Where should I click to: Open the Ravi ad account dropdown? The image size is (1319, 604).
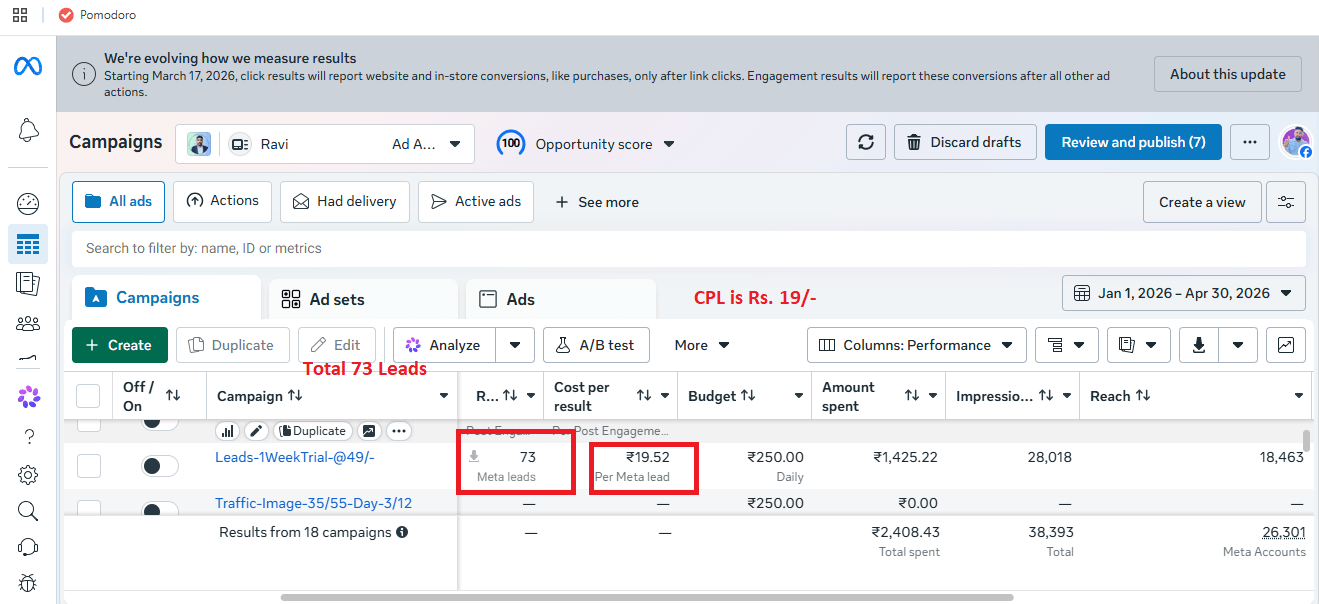[325, 144]
